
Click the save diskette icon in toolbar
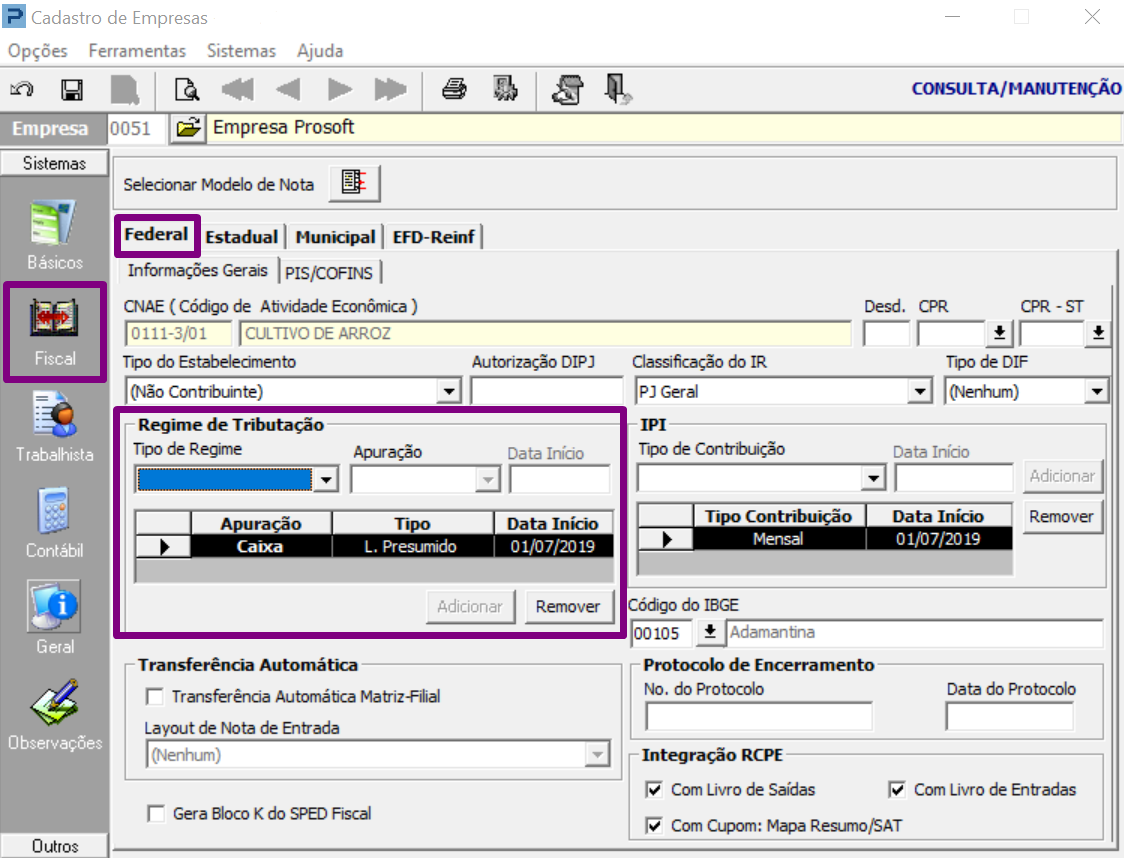(x=72, y=90)
